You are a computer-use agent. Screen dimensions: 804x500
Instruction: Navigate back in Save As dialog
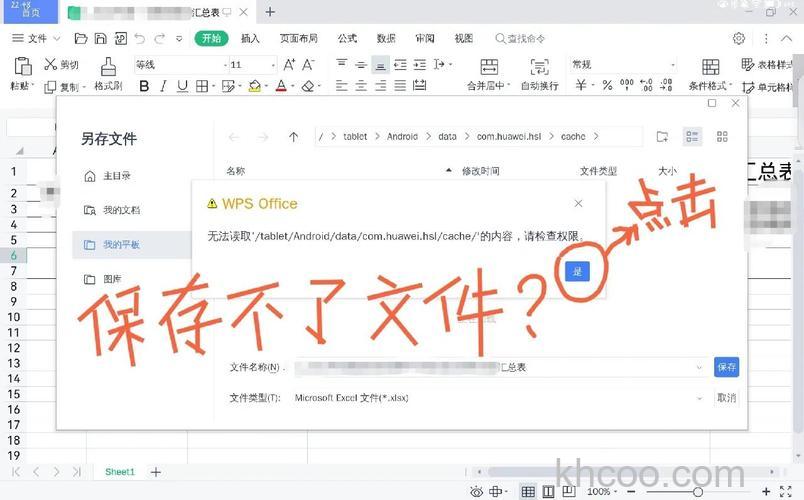click(234, 137)
